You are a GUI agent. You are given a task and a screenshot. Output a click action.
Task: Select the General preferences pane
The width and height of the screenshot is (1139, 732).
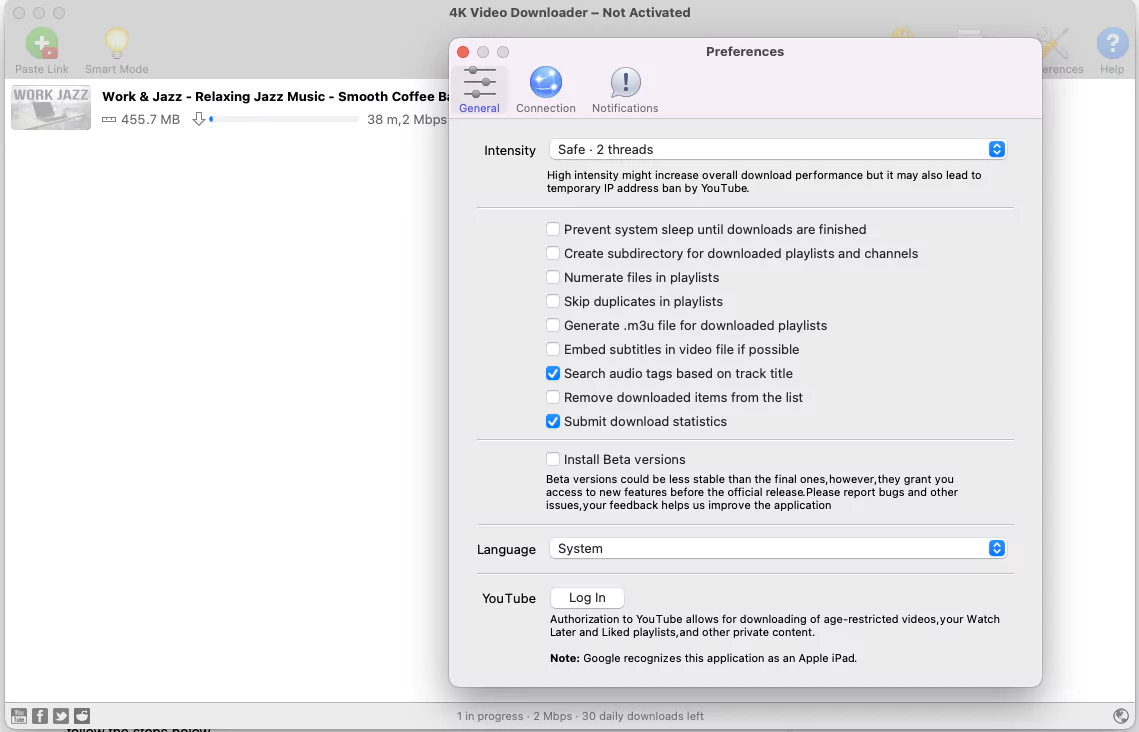coord(479,88)
